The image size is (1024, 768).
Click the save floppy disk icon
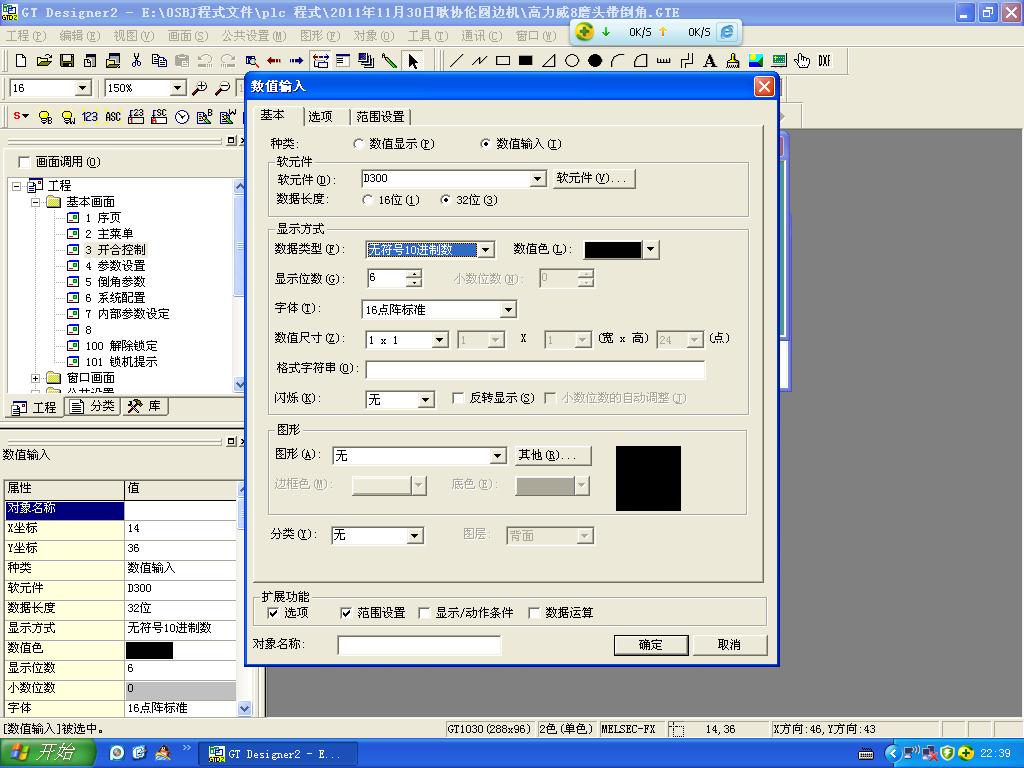point(66,61)
